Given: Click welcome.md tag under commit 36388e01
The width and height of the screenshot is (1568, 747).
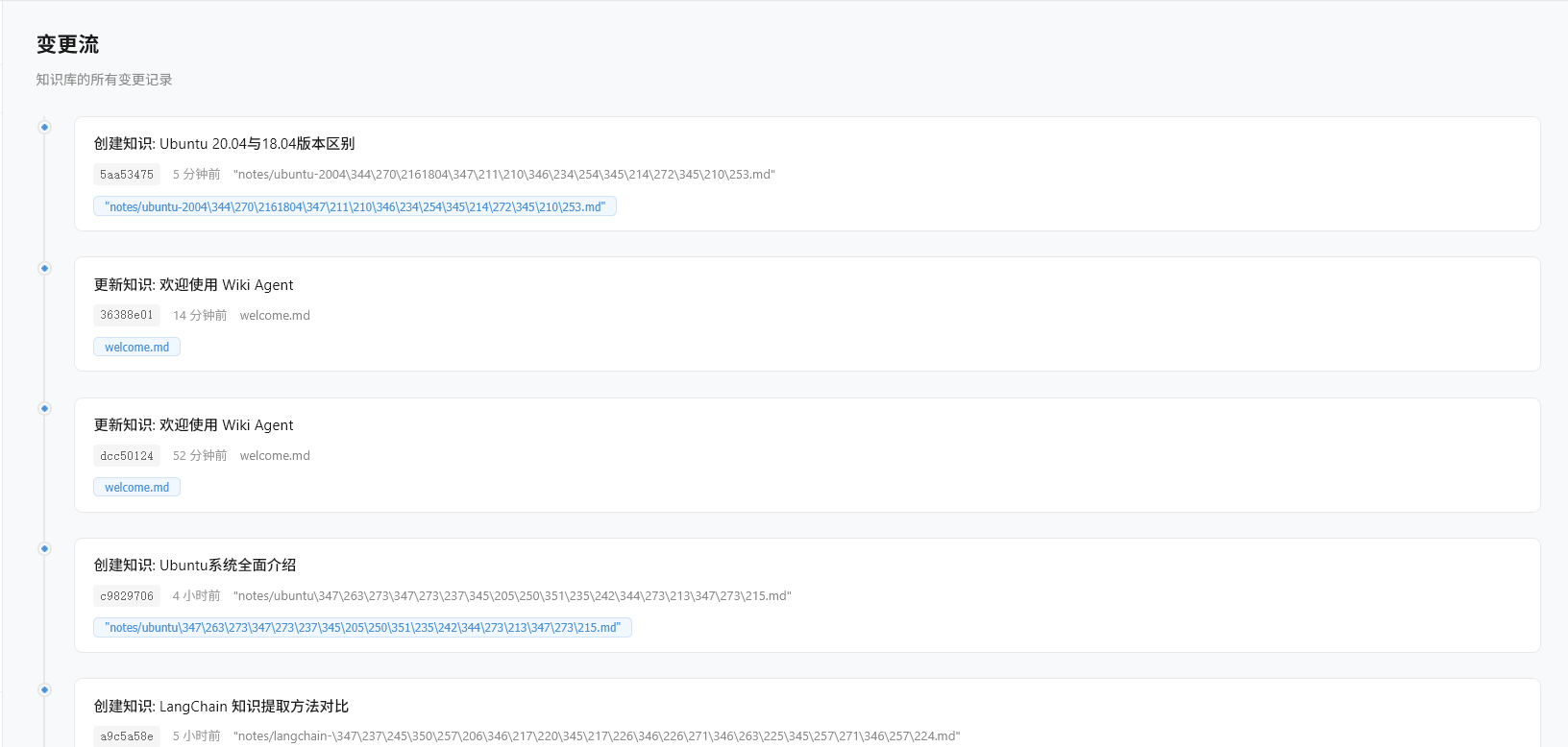Looking at the screenshot, I should click(x=136, y=347).
